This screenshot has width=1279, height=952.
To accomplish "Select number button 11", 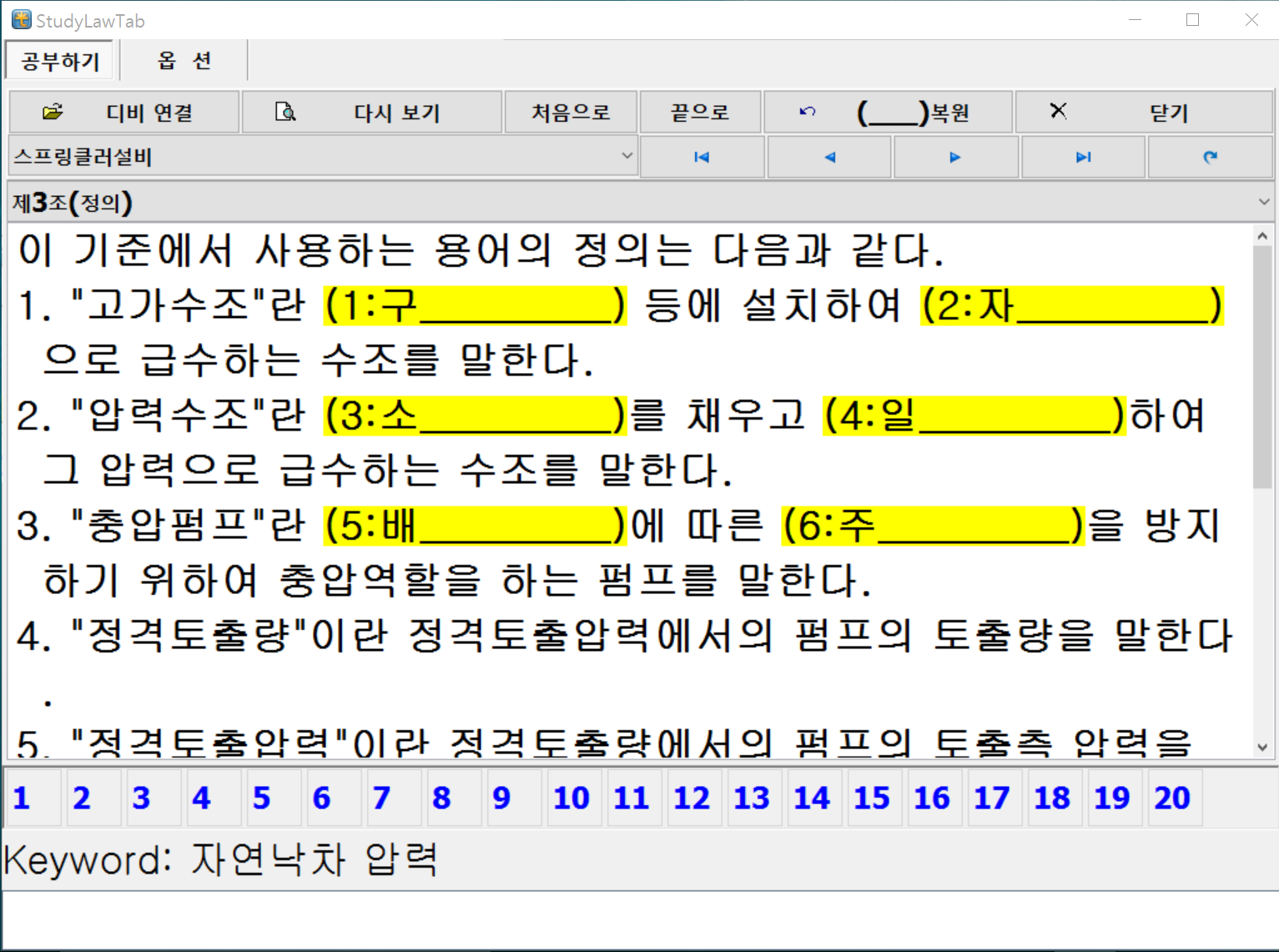I will coord(634,798).
